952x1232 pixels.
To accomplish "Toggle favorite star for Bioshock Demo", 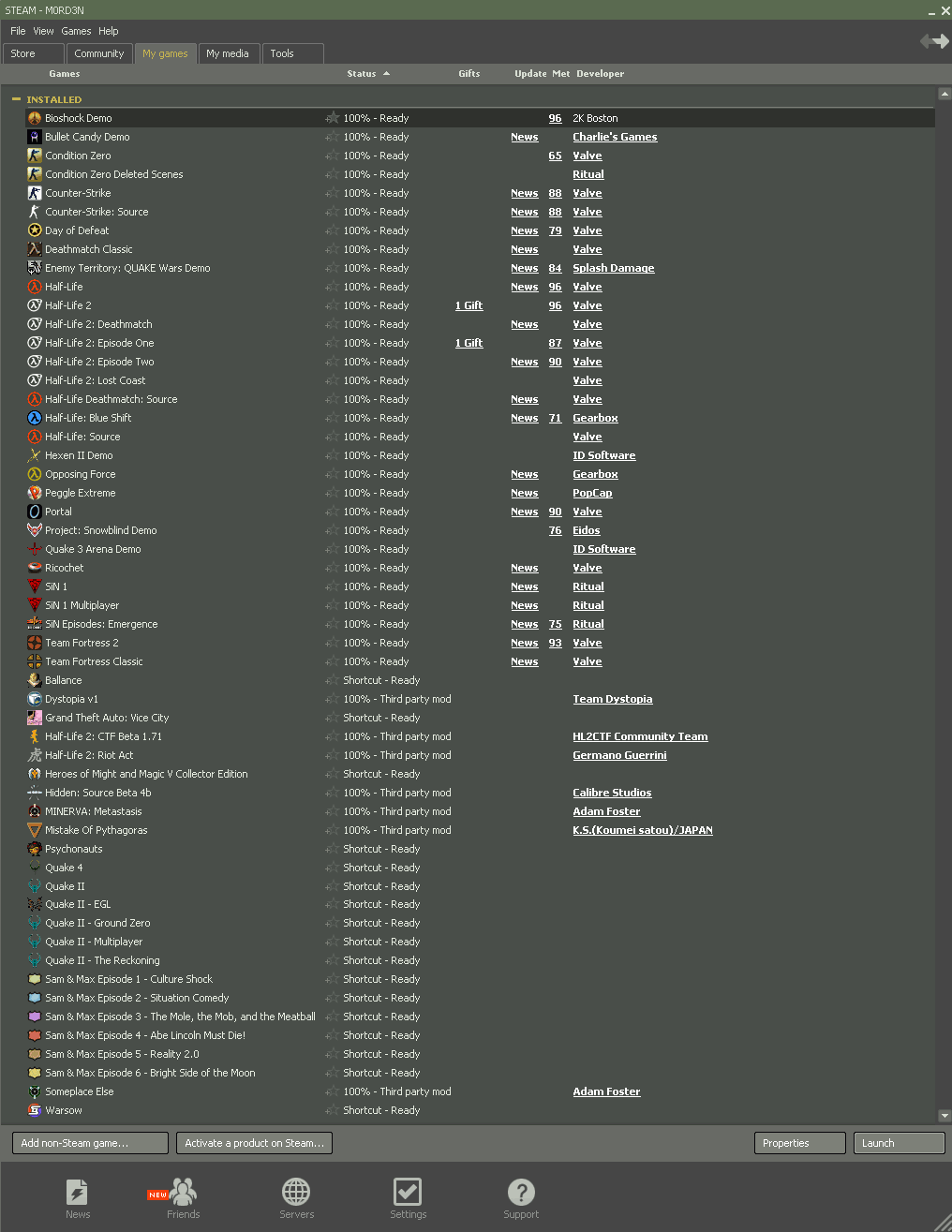I will [332, 118].
